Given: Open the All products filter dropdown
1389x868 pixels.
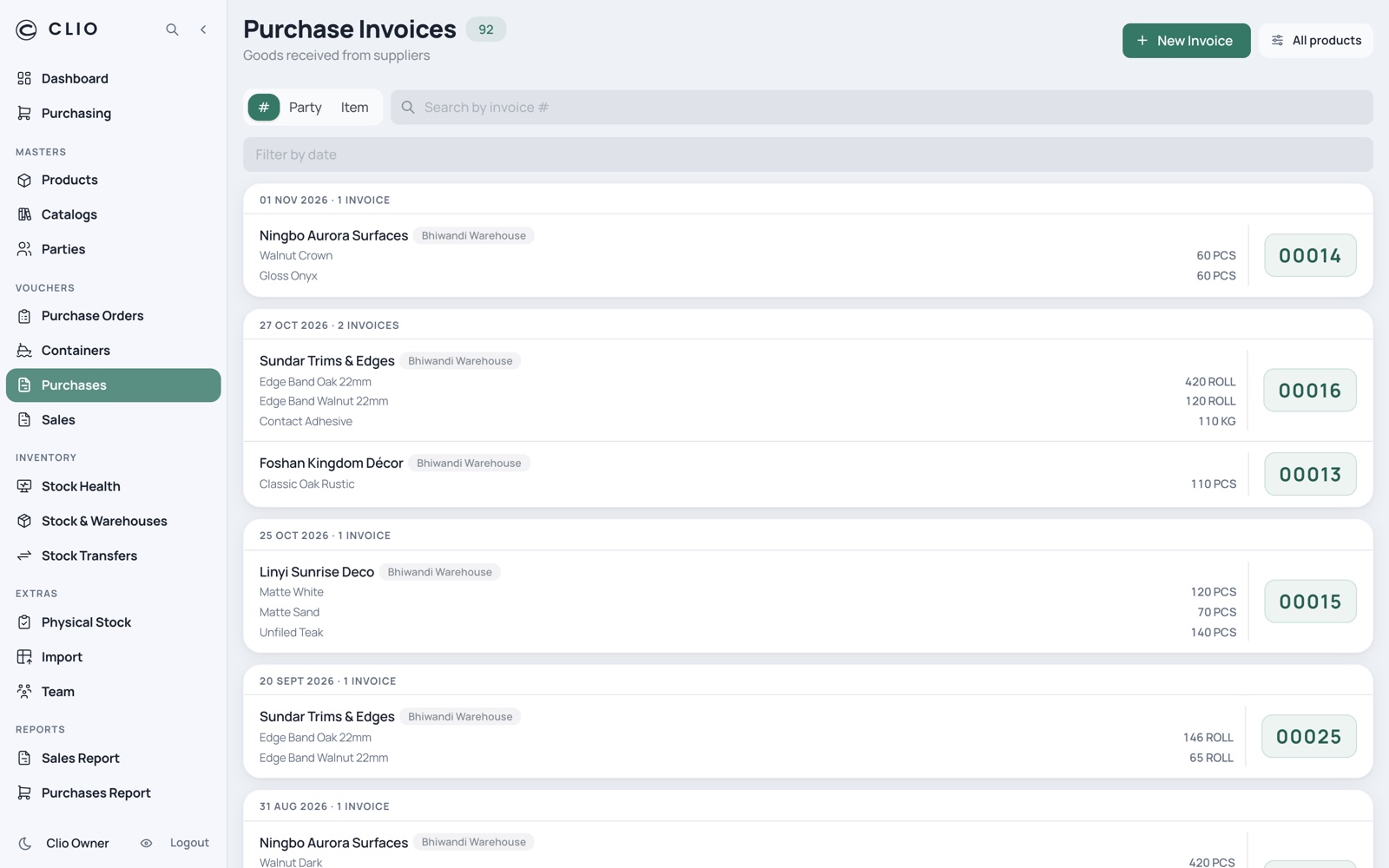Looking at the screenshot, I should tap(1316, 41).
